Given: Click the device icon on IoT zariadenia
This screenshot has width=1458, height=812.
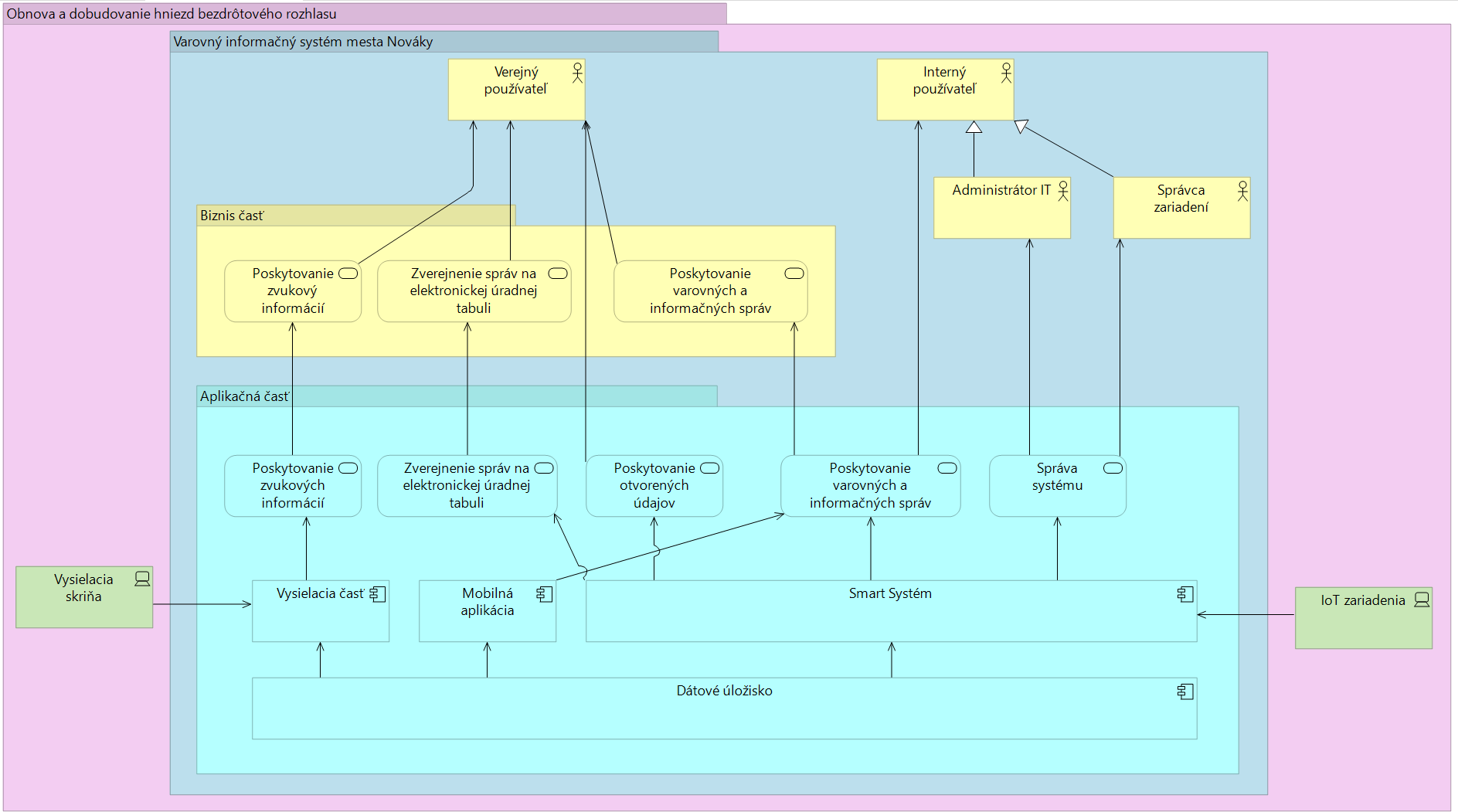Looking at the screenshot, I should pyautogui.click(x=1422, y=600).
